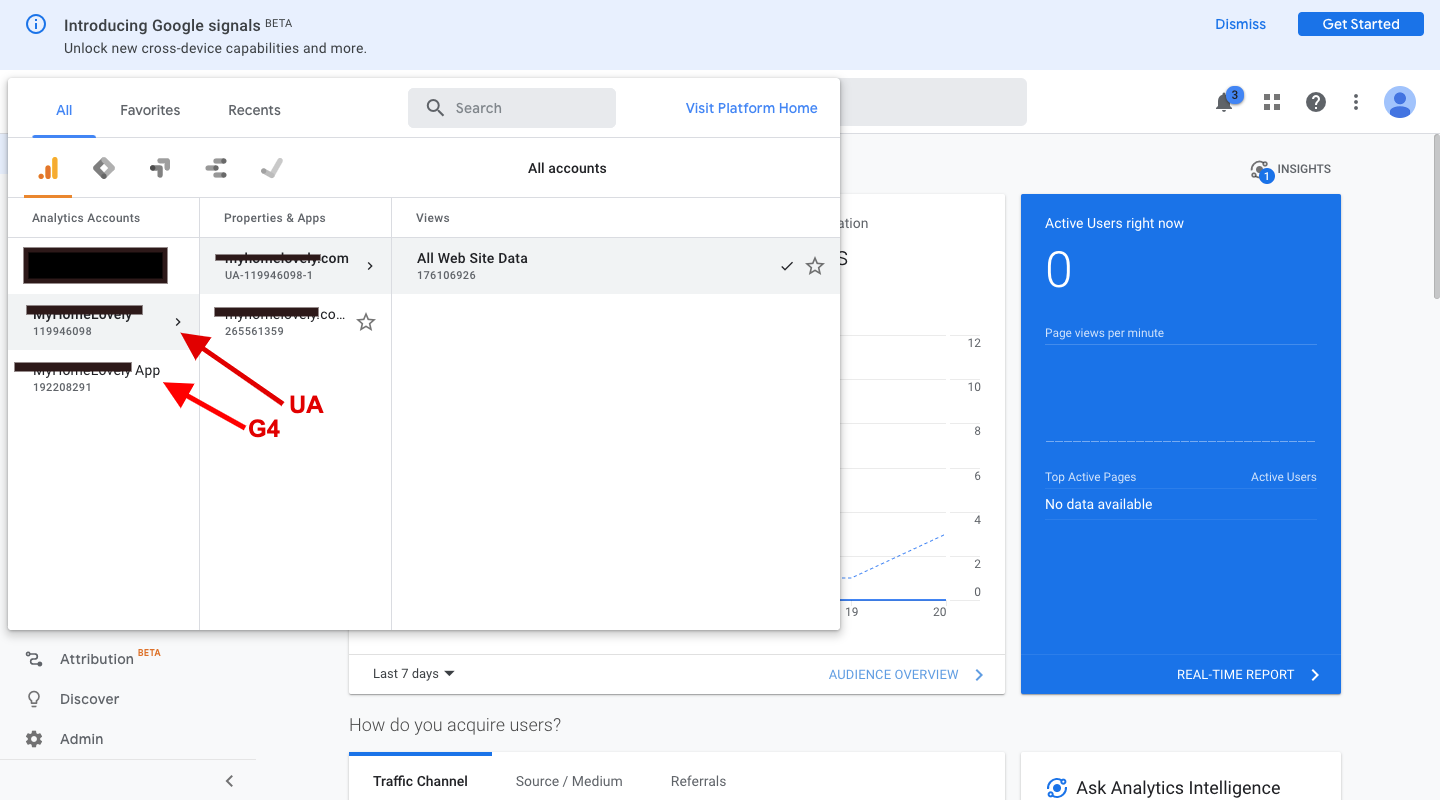The width and height of the screenshot is (1440, 800).
Task: Click the Ask Analytics Intelligence icon
Action: point(1057,788)
